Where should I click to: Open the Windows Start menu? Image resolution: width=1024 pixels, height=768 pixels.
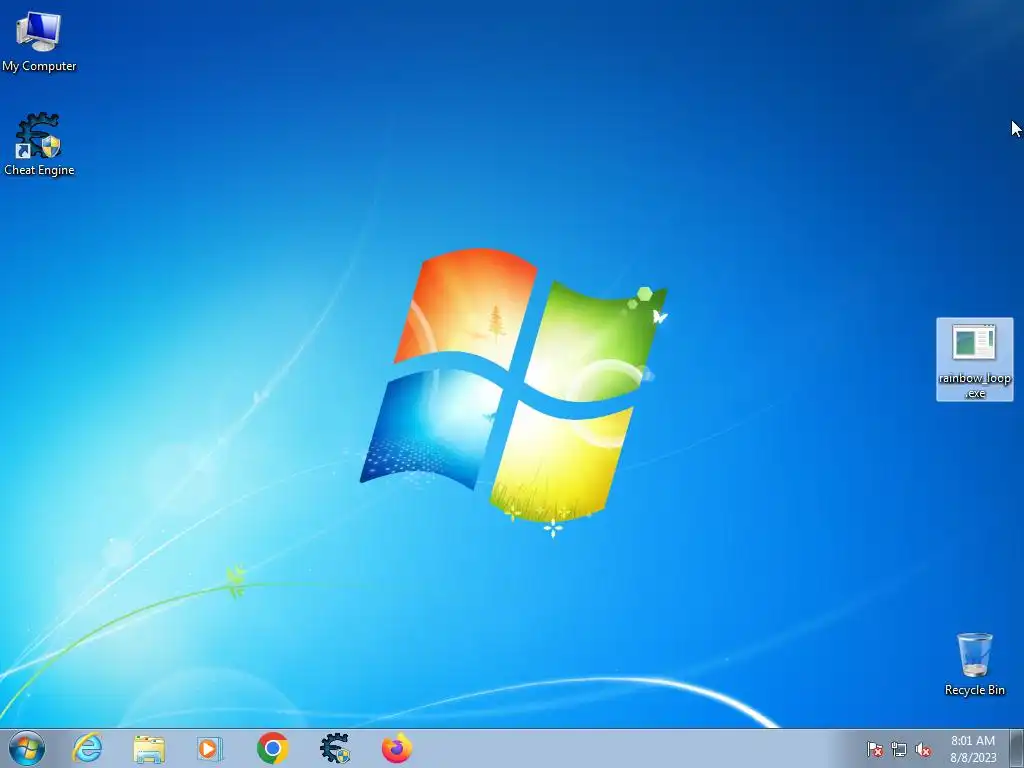(27, 748)
